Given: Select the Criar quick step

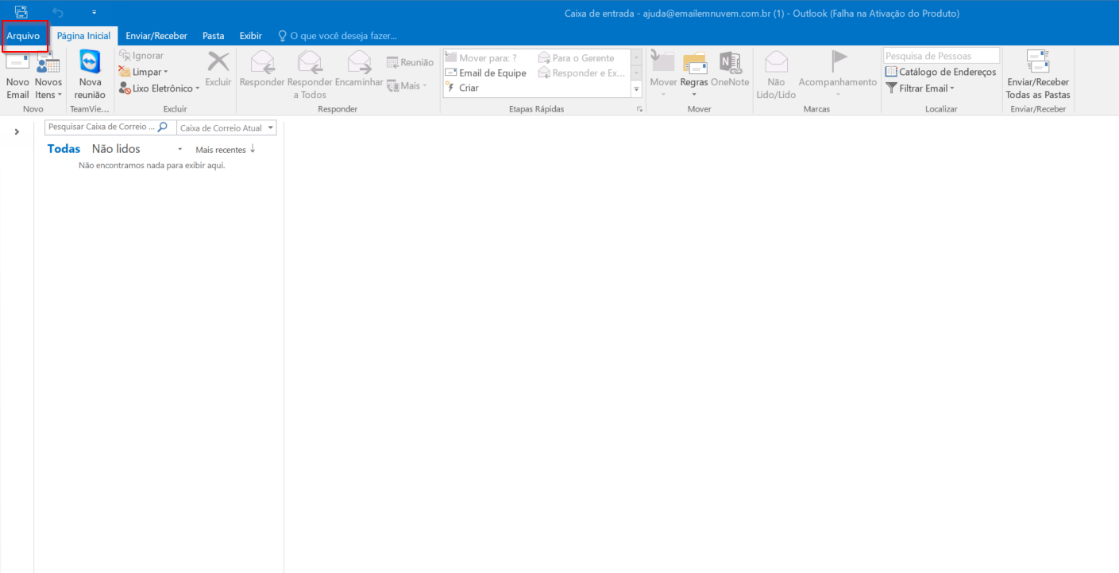Looking at the screenshot, I should tap(468, 88).
